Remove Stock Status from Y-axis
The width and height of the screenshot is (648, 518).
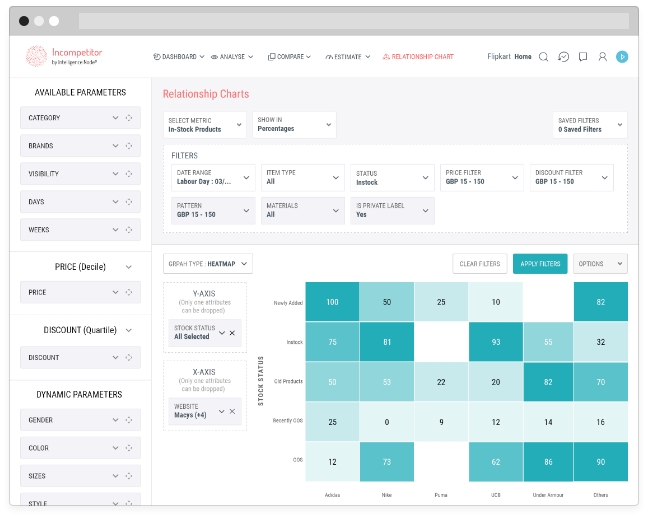point(232,333)
